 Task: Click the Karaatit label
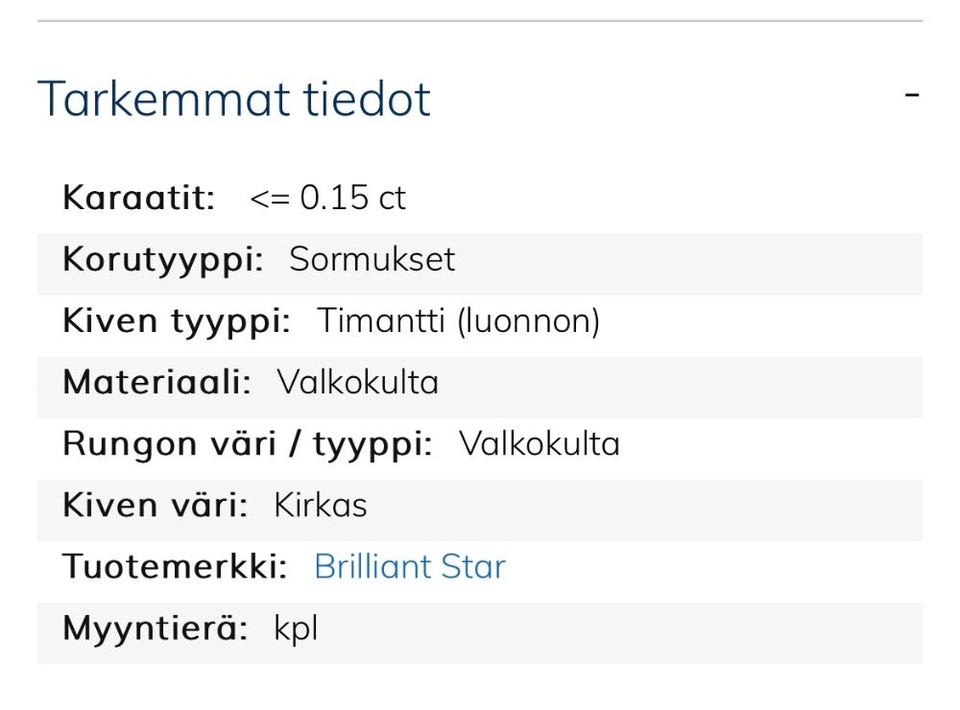point(139,198)
